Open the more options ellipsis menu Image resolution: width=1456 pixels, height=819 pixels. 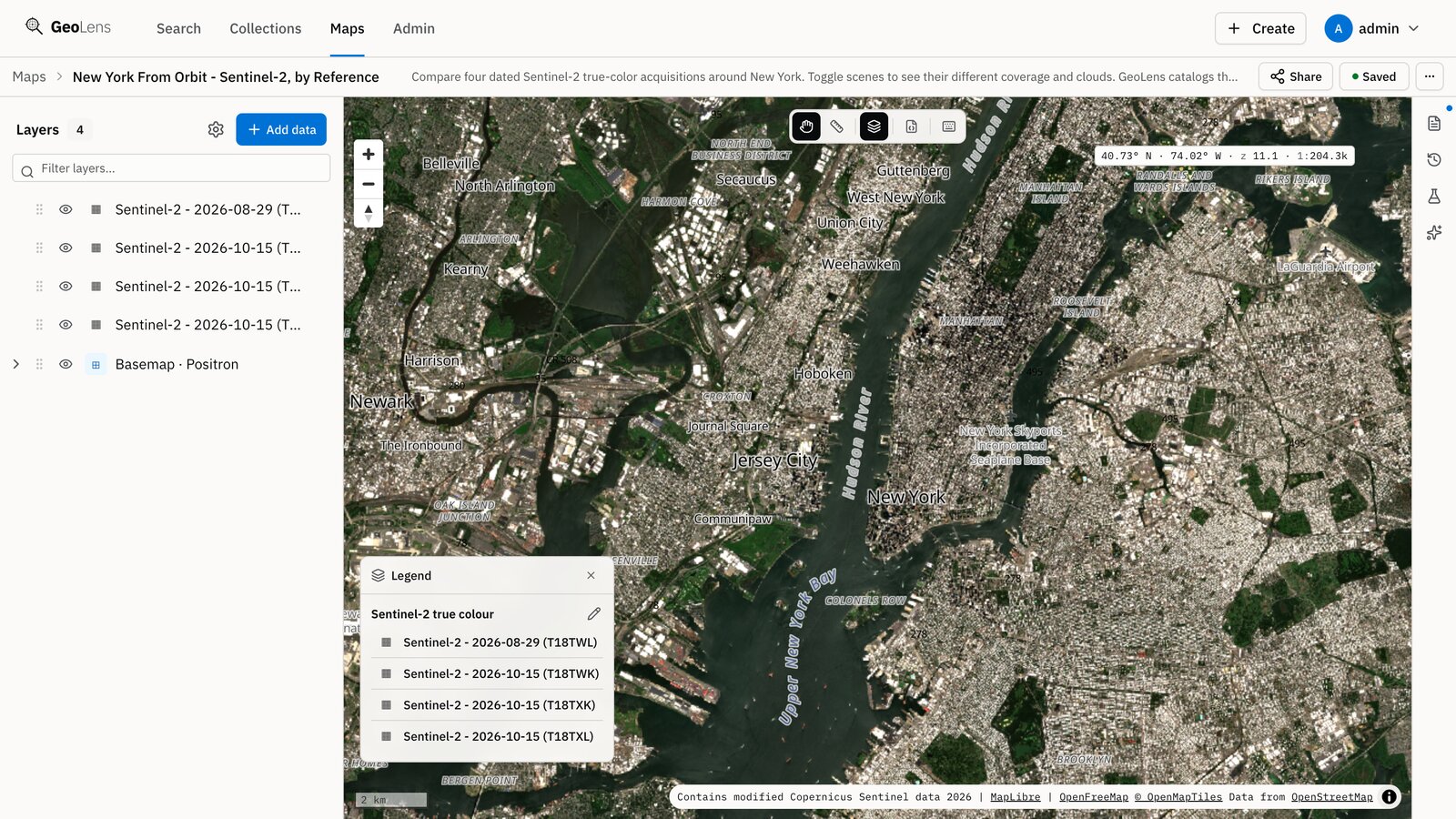point(1430,76)
